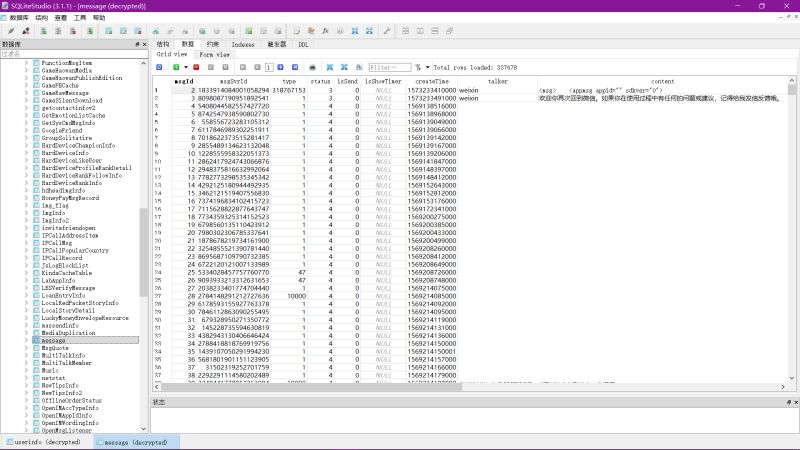The width and height of the screenshot is (800, 450).
Task: Click the apply filter funnel icon
Action: click(418, 67)
